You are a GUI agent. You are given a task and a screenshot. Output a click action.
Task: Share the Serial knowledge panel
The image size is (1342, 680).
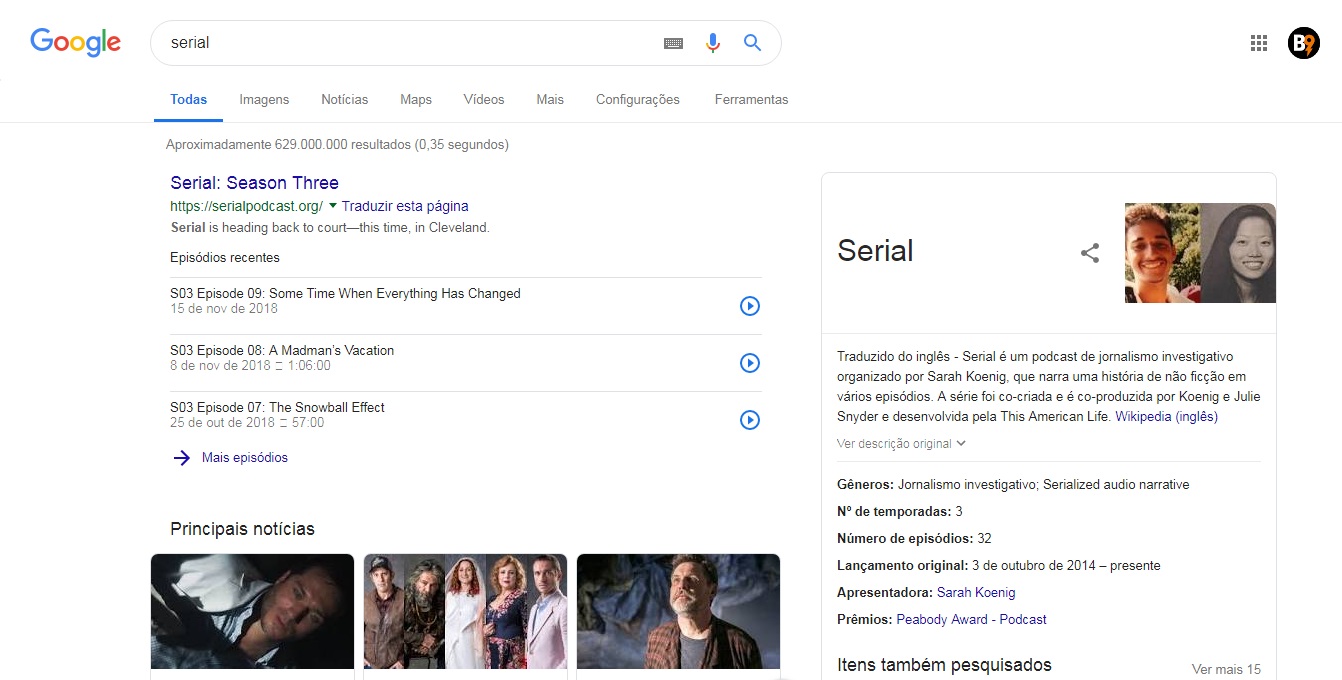tap(1090, 253)
